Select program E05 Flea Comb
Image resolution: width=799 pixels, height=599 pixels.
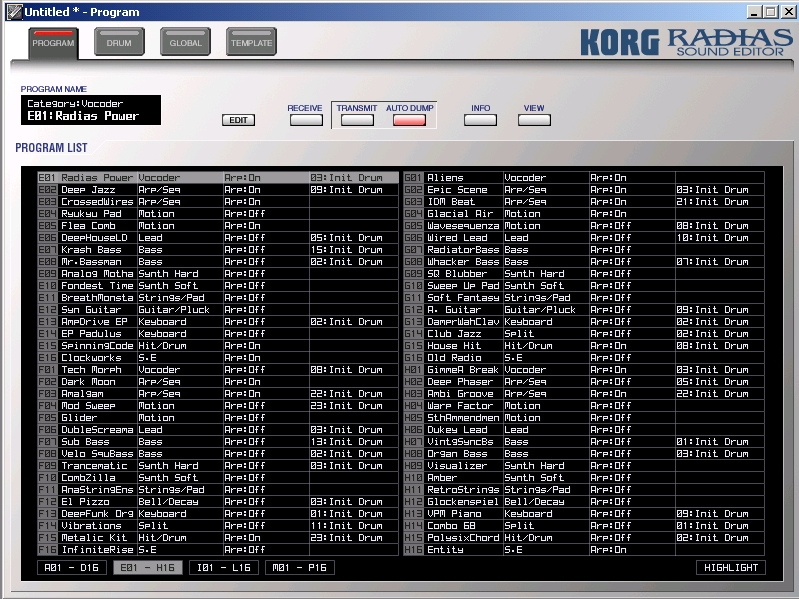[218, 226]
